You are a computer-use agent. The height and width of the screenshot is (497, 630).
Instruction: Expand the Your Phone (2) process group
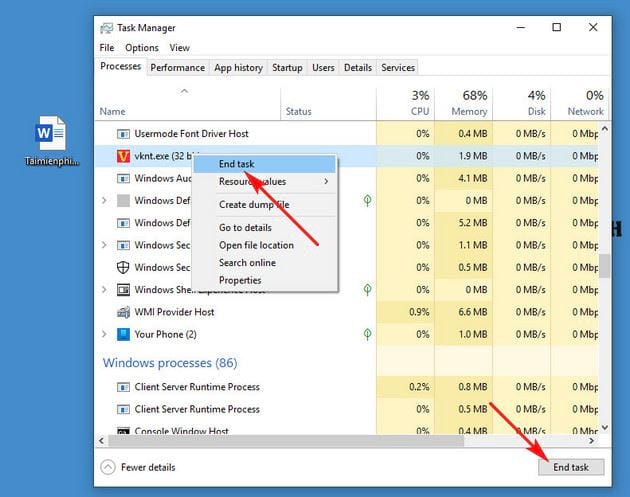[x=104, y=334]
